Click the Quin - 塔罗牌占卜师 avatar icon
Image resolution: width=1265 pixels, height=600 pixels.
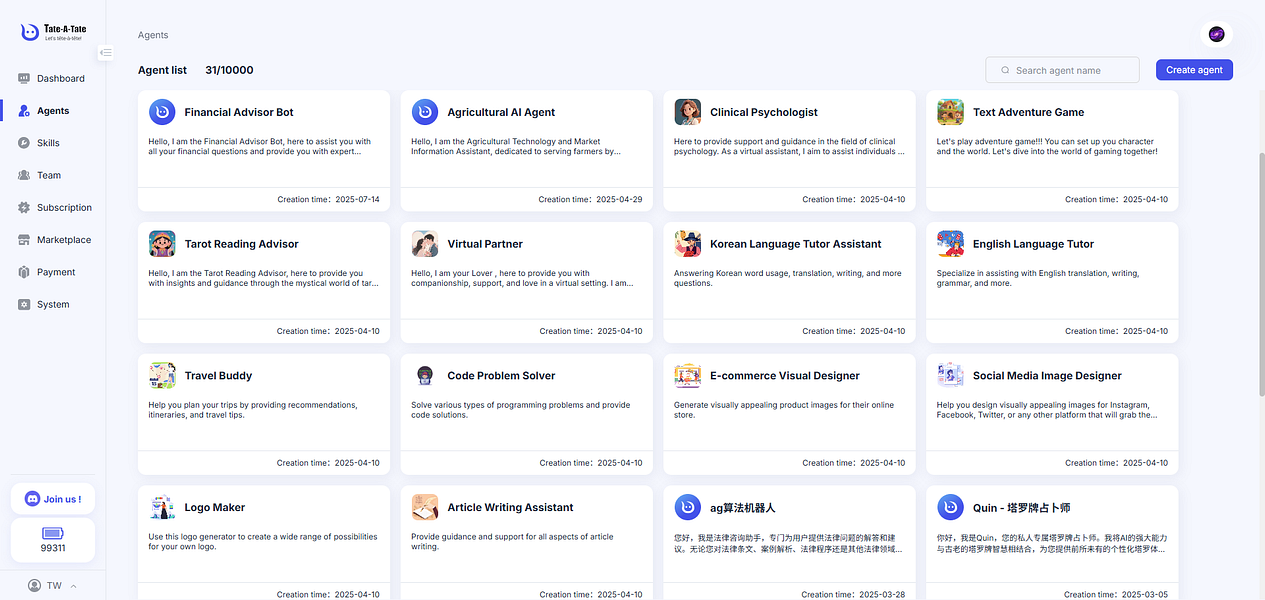tap(950, 507)
